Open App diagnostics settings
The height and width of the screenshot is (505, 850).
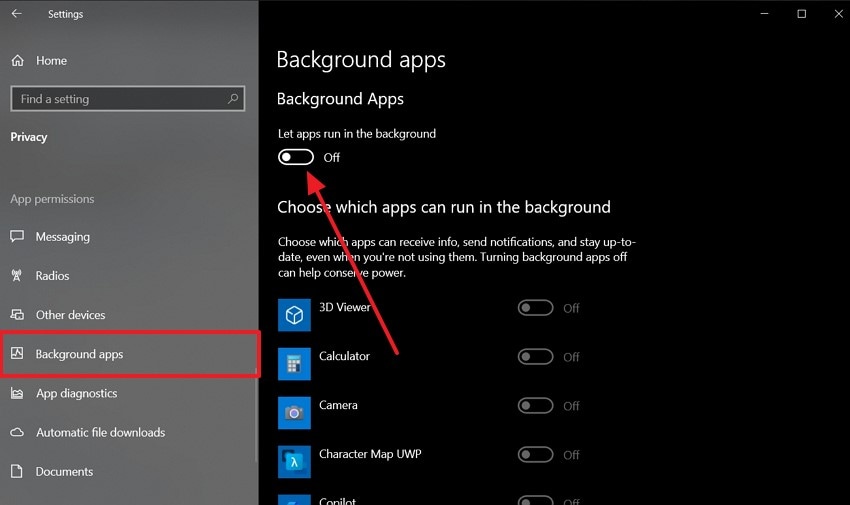click(x=76, y=394)
